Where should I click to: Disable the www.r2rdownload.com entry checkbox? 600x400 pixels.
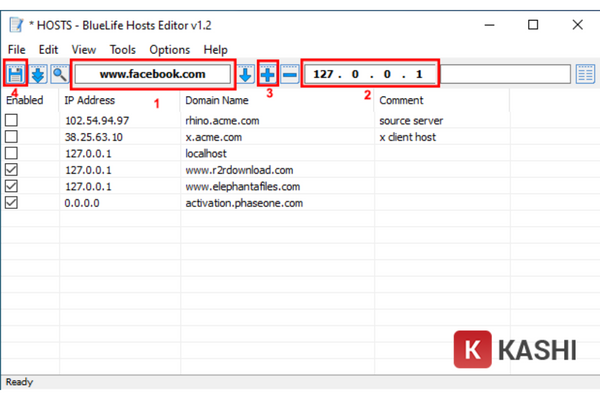(x=11, y=170)
